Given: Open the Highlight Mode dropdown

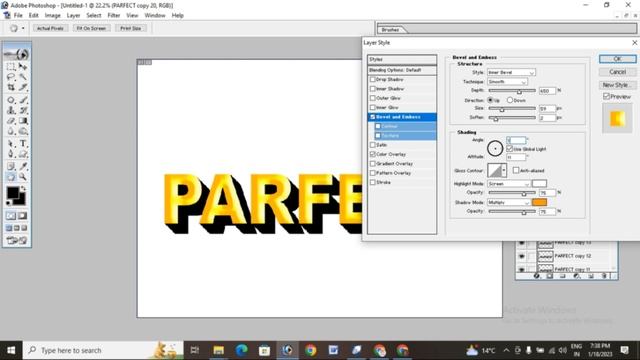Looking at the screenshot, I should point(509,184).
